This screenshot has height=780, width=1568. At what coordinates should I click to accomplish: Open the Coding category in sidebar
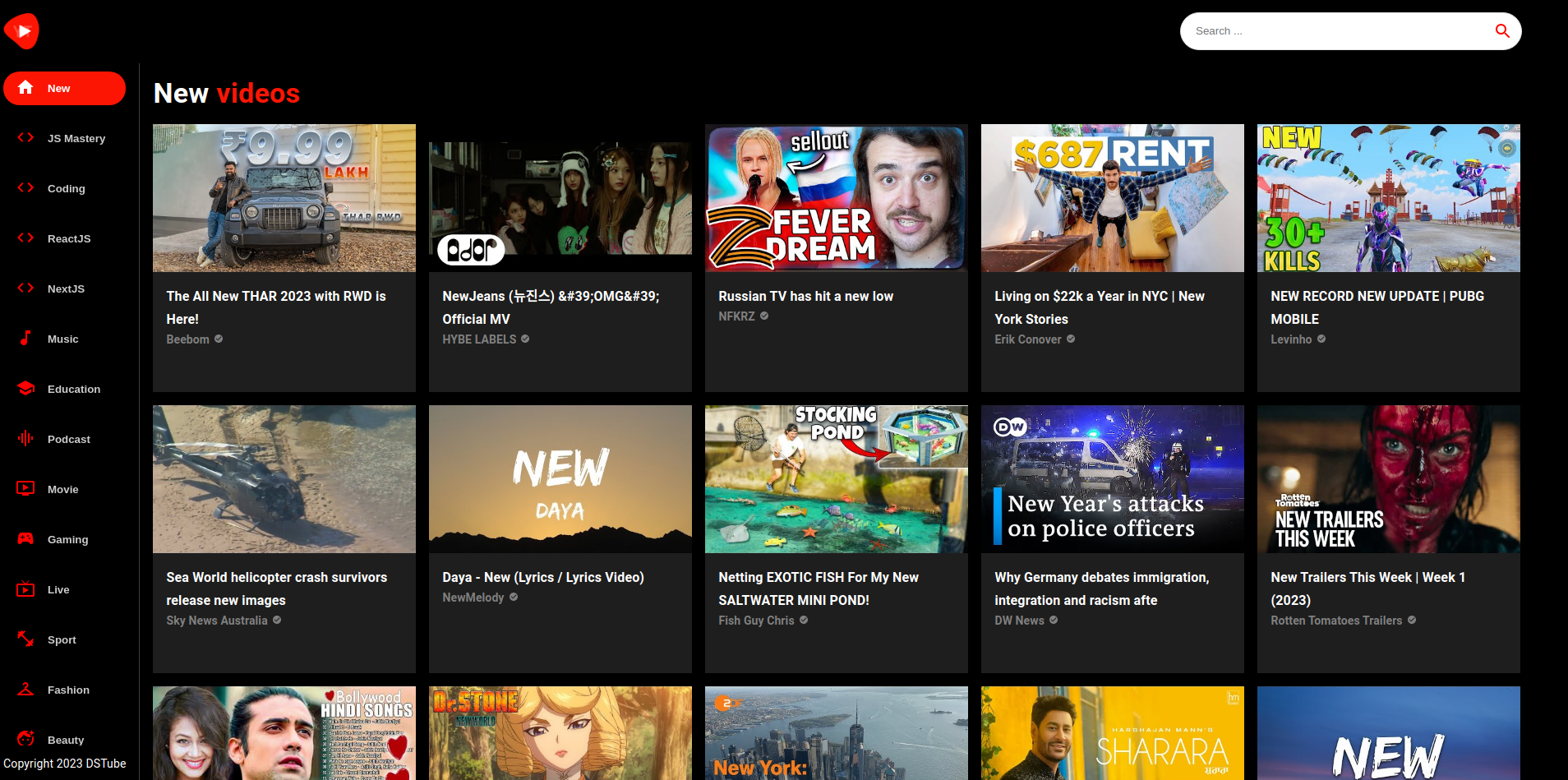tap(66, 188)
